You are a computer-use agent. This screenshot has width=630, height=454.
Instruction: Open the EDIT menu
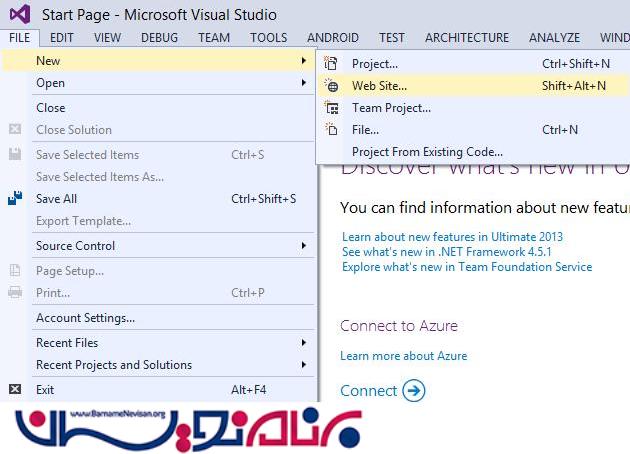point(62,38)
